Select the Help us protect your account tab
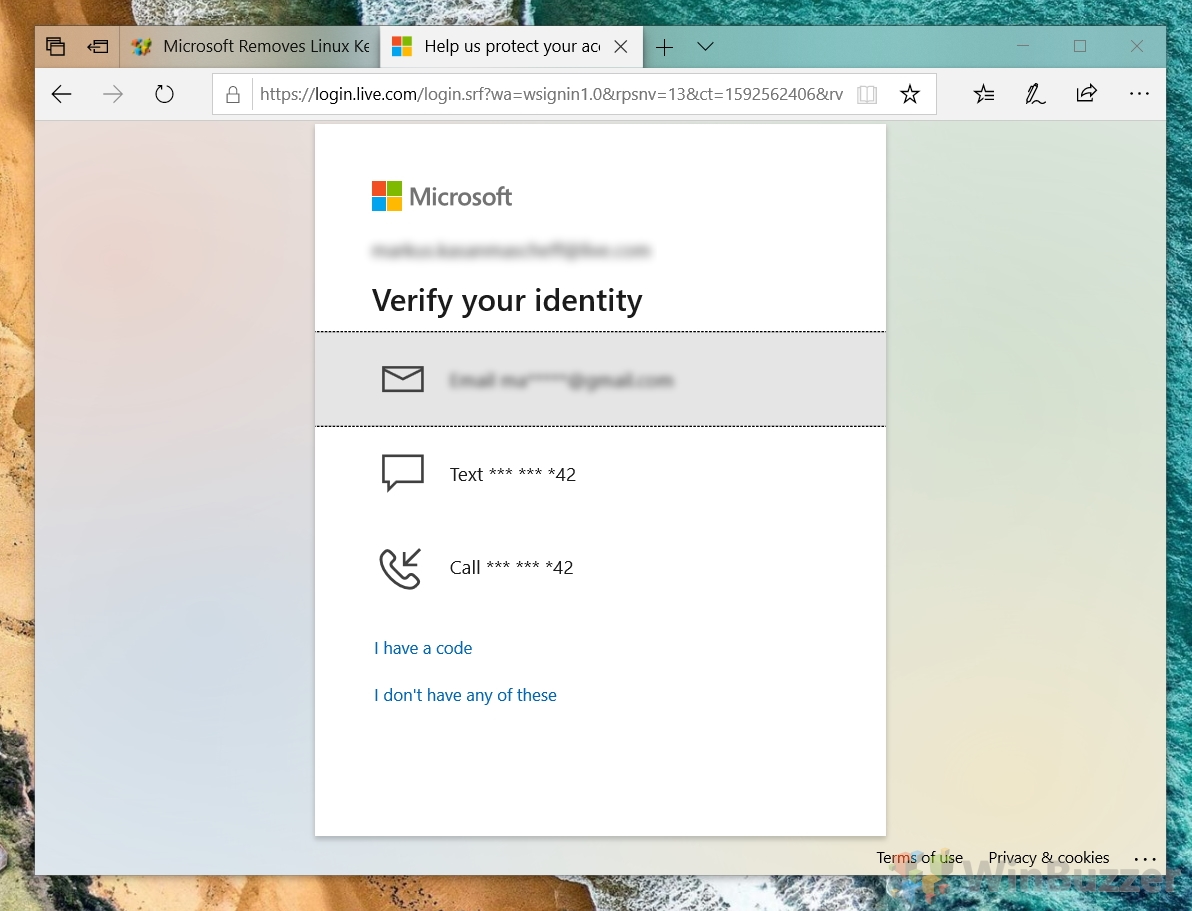1192x911 pixels. pyautogui.click(x=500, y=46)
